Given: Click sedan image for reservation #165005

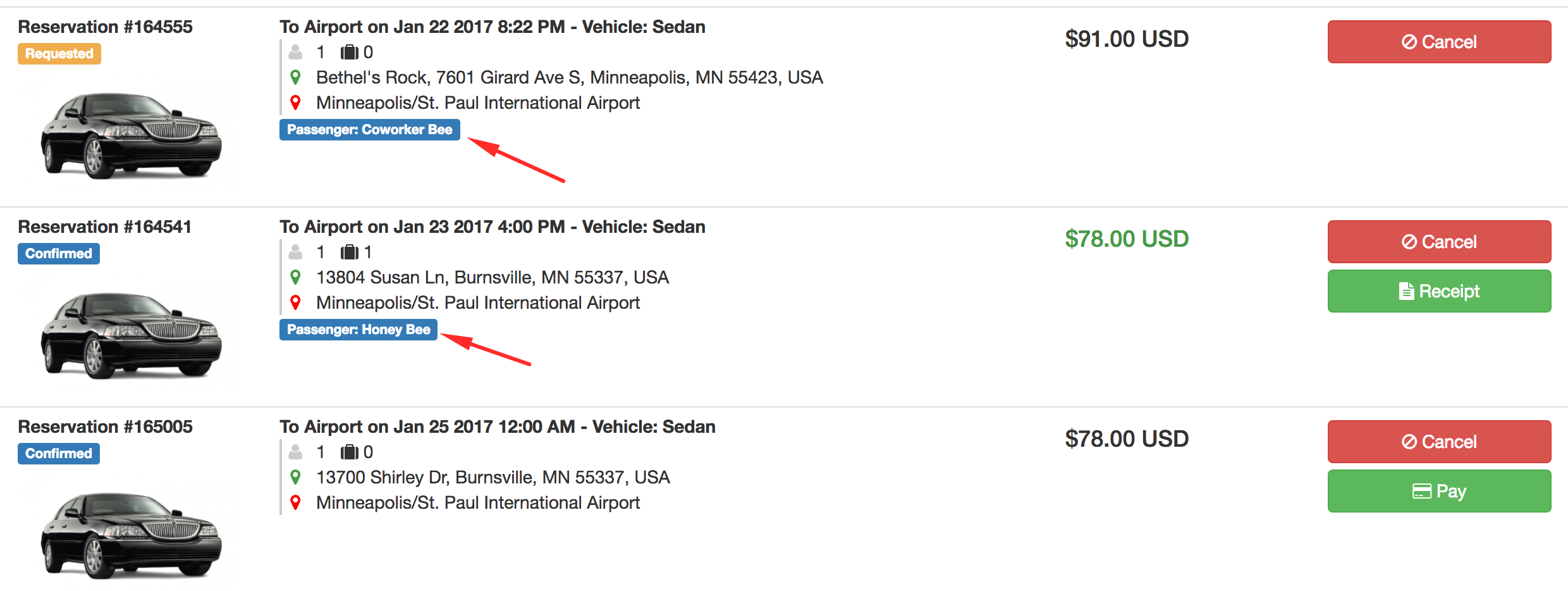Looking at the screenshot, I should 131,535.
